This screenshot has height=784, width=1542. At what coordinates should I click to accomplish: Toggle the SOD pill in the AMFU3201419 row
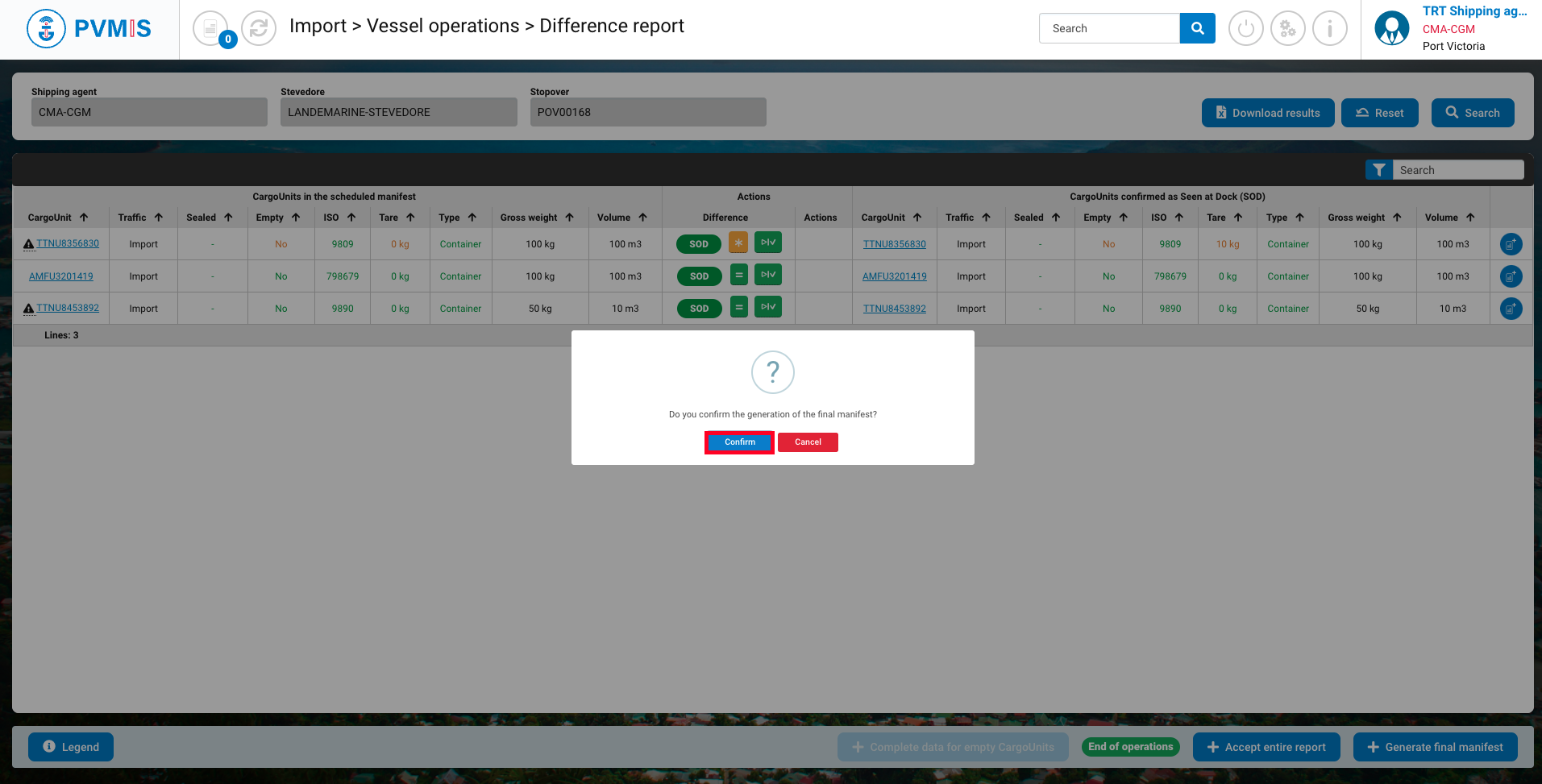tap(699, 276)
